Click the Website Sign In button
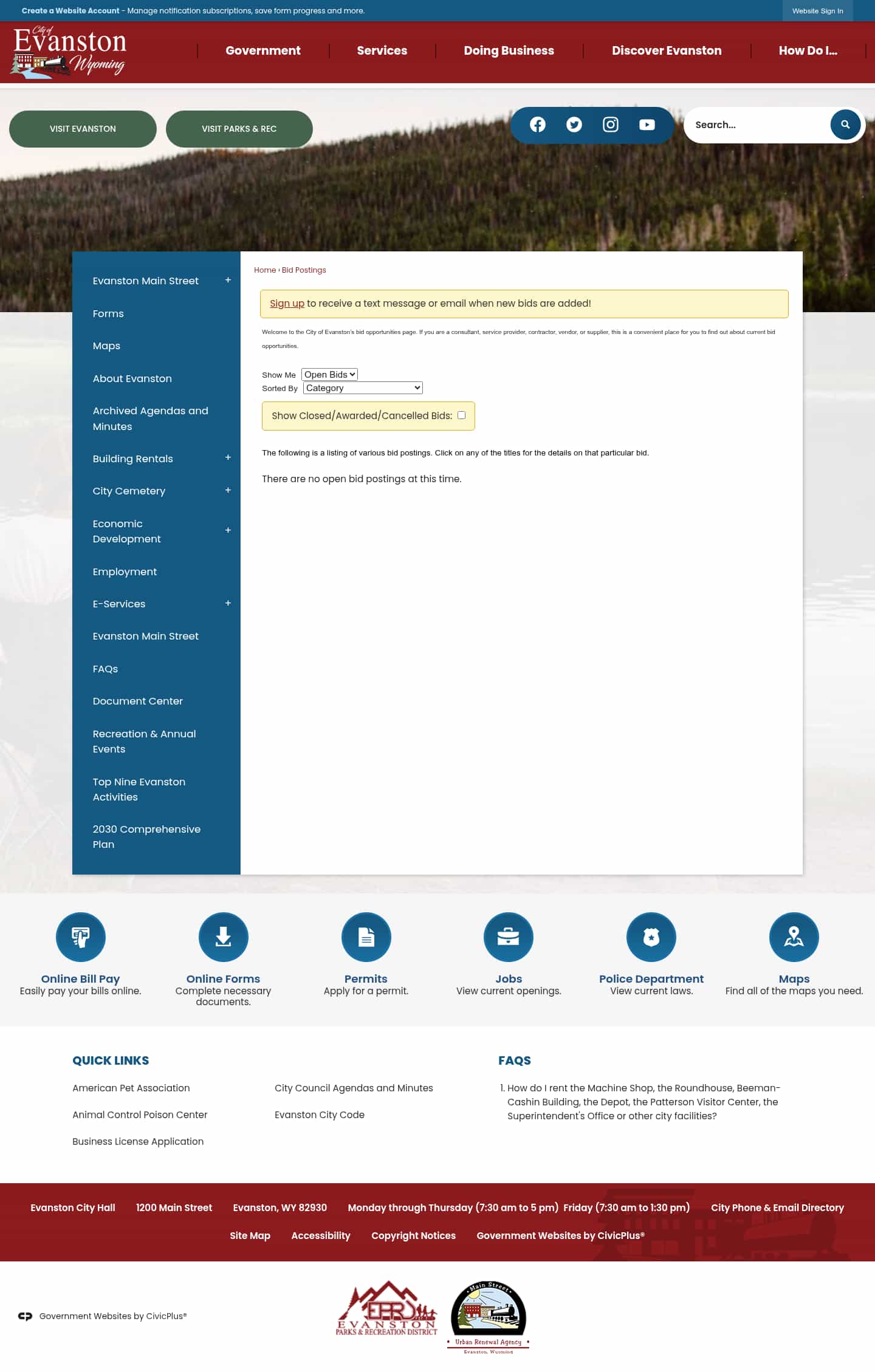This screenshot has width=875, height=1372. (817, 11)
